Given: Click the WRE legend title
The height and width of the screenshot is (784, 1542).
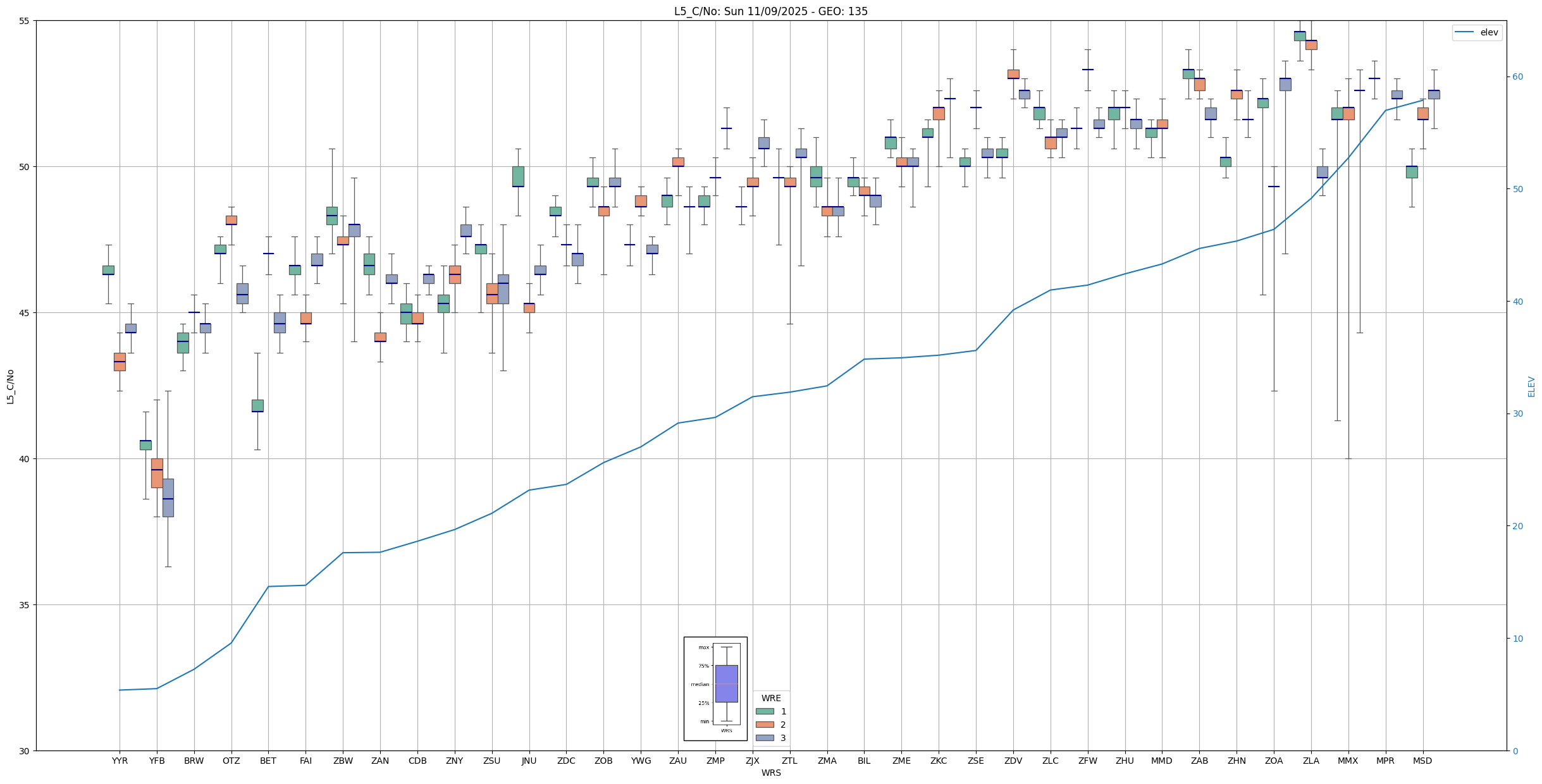Looking at the screenshot, I should [771, 698].
